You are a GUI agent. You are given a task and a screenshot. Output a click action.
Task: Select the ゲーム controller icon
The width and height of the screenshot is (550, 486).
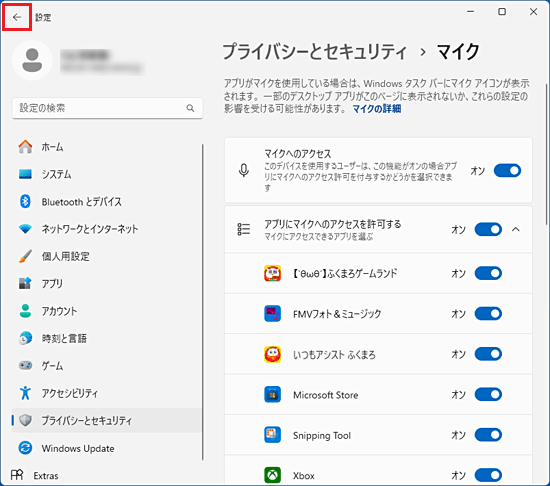click(25, 365)
